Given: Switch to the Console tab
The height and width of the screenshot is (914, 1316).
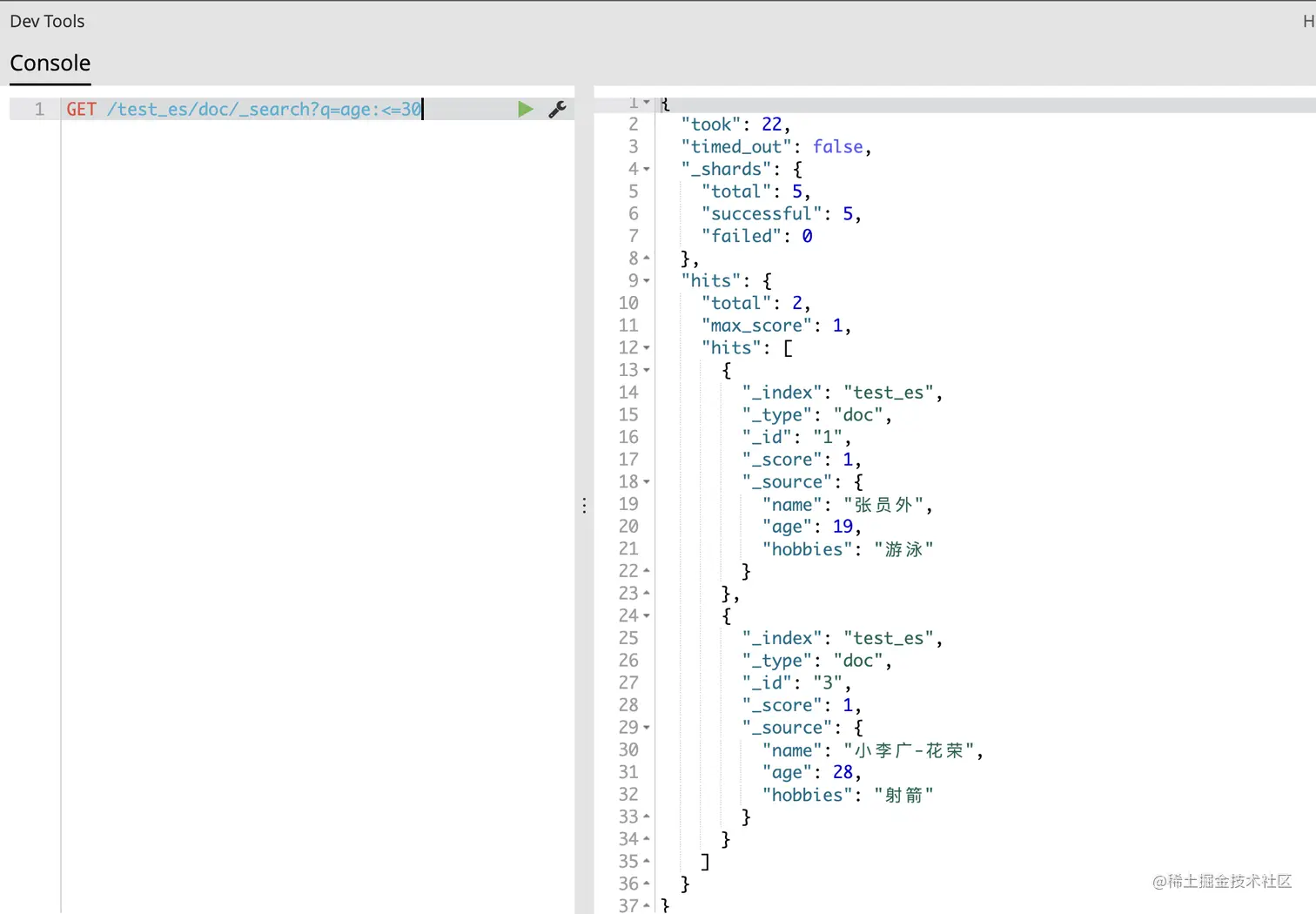Looking at the screenshot, I should pos(50,64).
